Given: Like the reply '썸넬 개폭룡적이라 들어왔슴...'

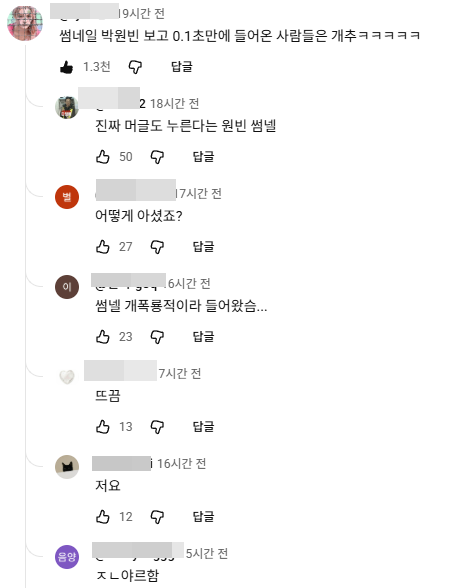Looking at the screenshot, I should pyautogui.click(x=103, y=337).
